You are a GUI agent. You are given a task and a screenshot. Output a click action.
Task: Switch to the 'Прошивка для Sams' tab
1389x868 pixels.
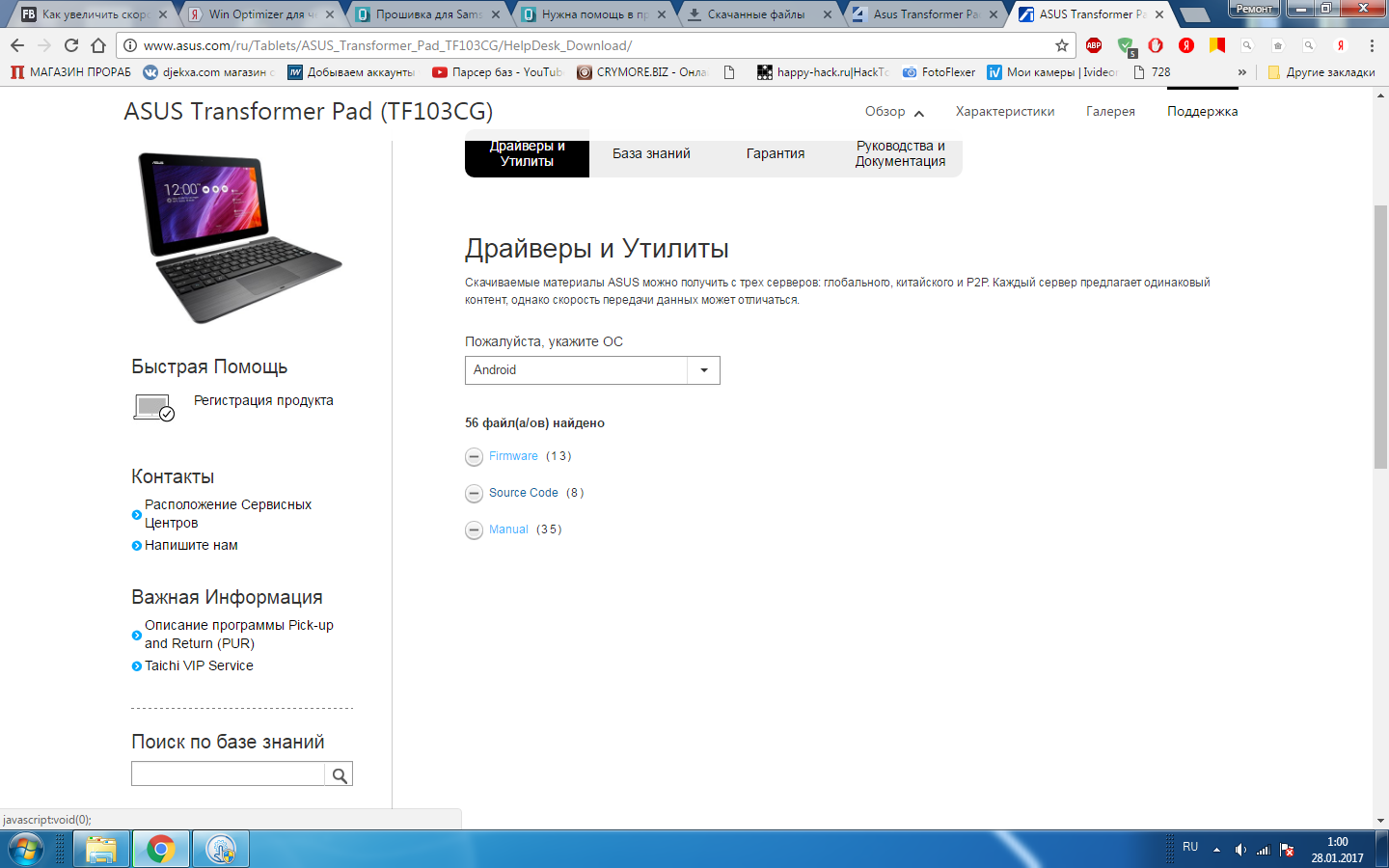click(428, 14)
